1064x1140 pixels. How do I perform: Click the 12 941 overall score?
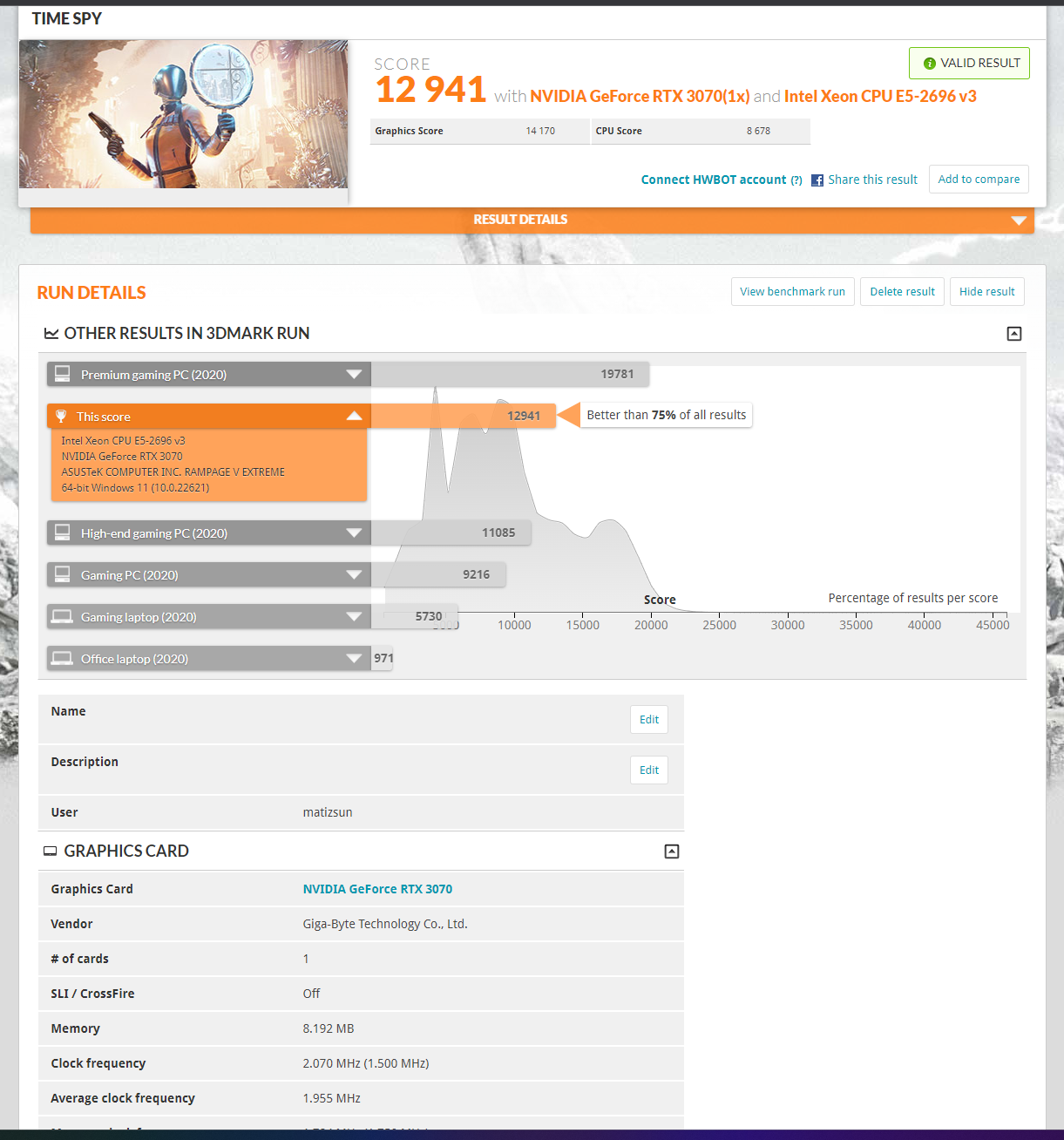point(430,91)
